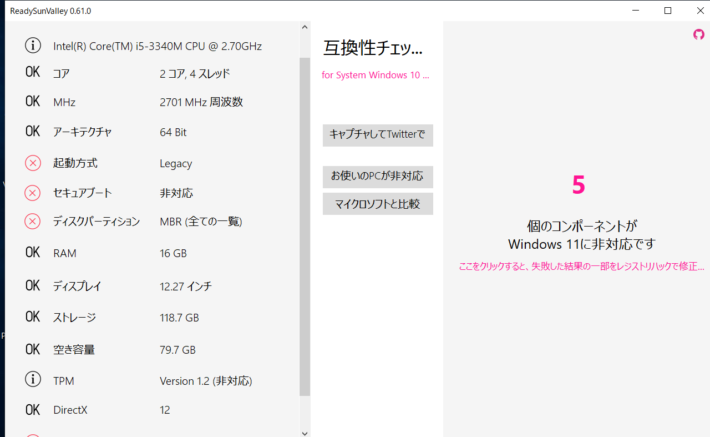The height and width of the screenshot is (437, 710).
Task: Click the pink 'for System Windows 10' text
Action: [x=375, y=75]
